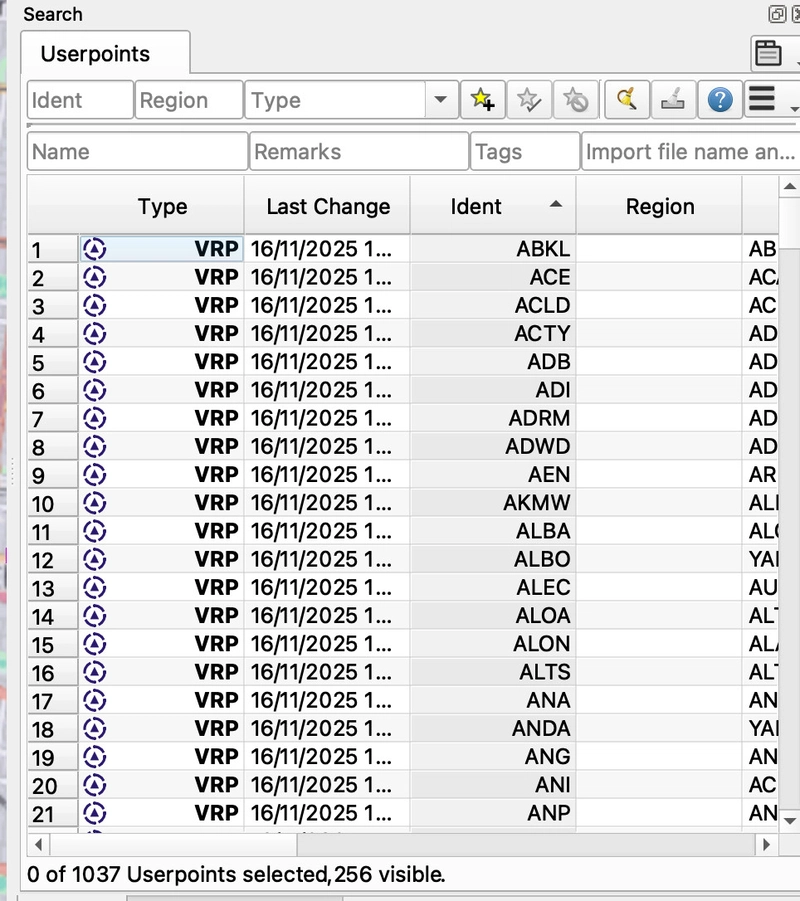Sort by the Last Change column header

326,206
